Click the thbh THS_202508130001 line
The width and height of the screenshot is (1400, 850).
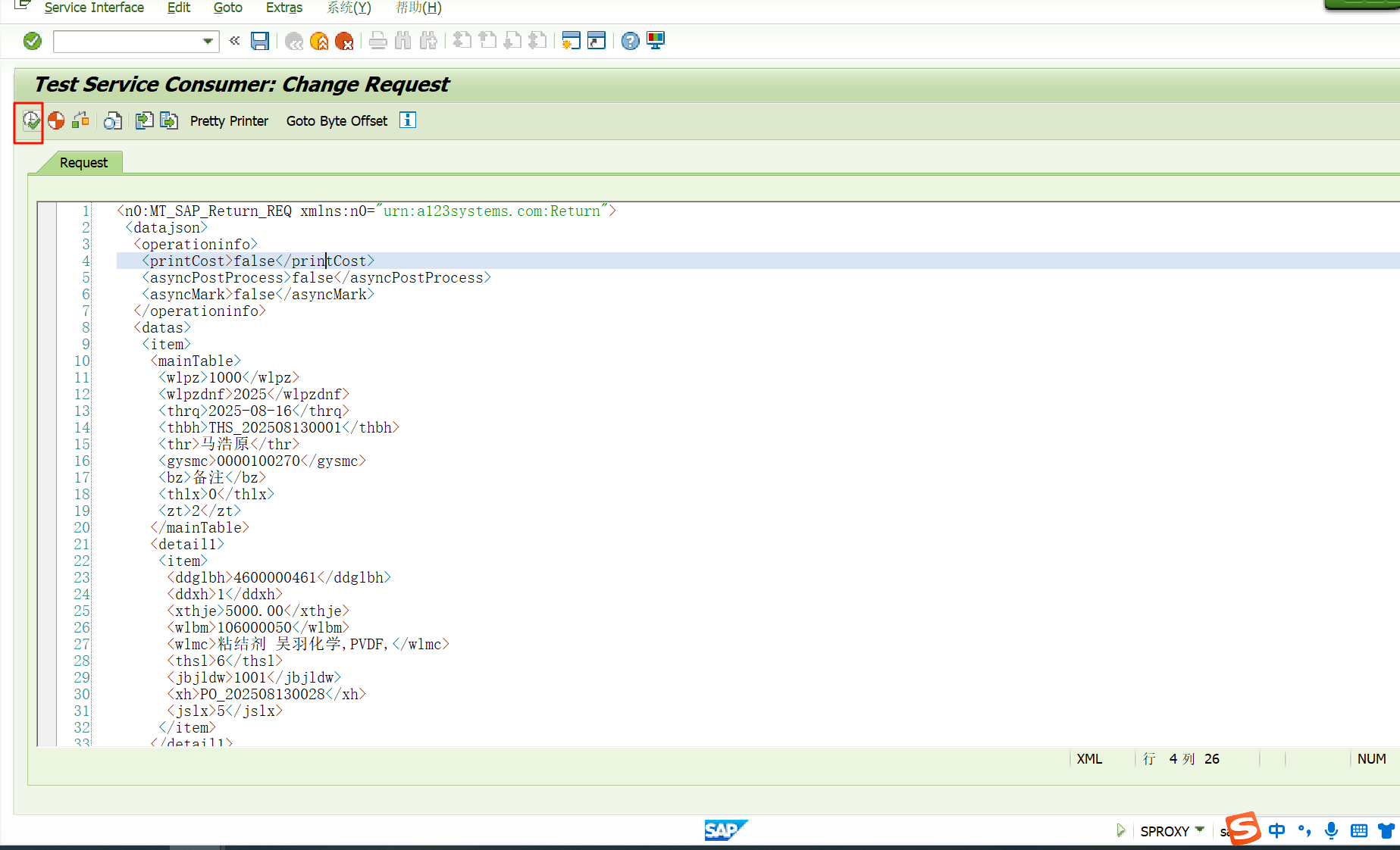tap(279, 428)
